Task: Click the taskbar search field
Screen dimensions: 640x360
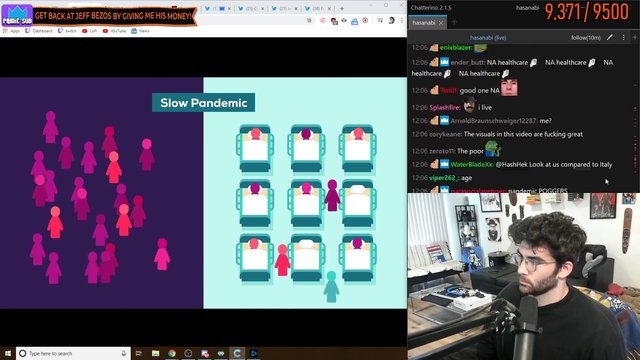Action: pos(73,353)
